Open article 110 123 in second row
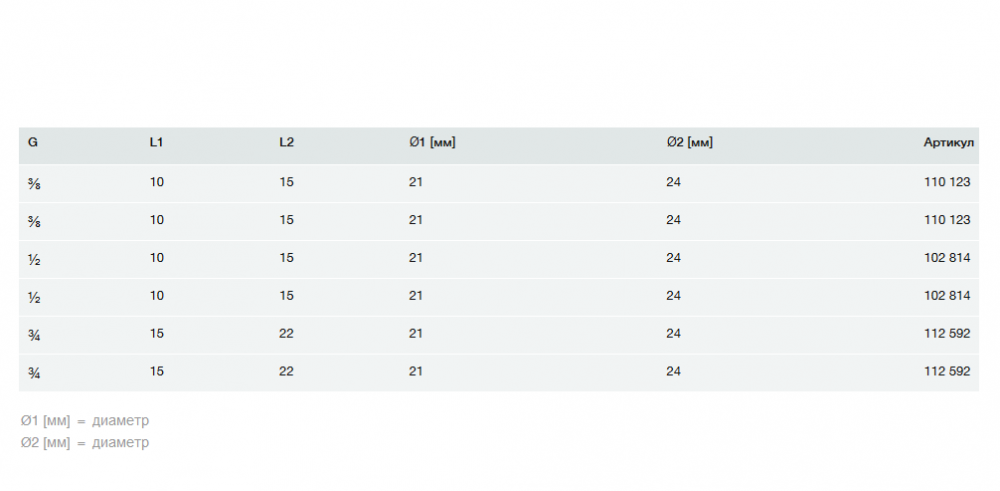Screen dimensions: 1000x491 [x=947, y=220]
